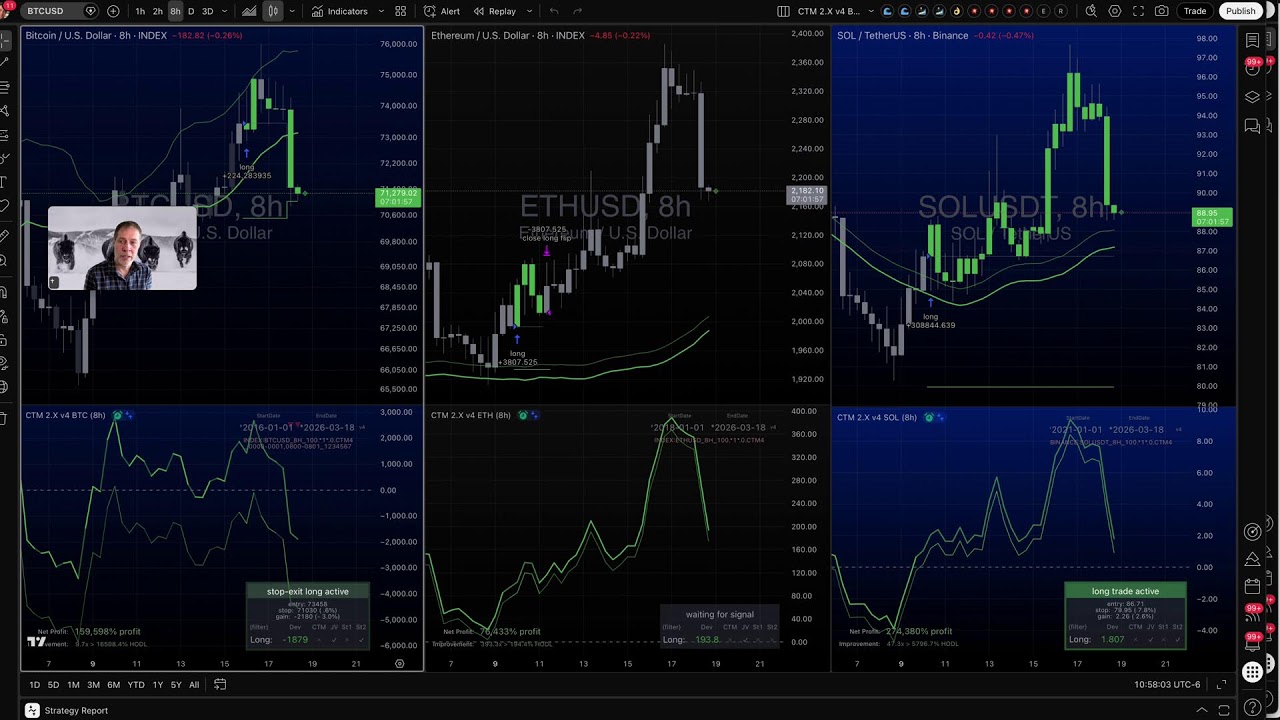1280x720 pixels.
Task: Select the 1M date range
Action: (x=73, y=685)
